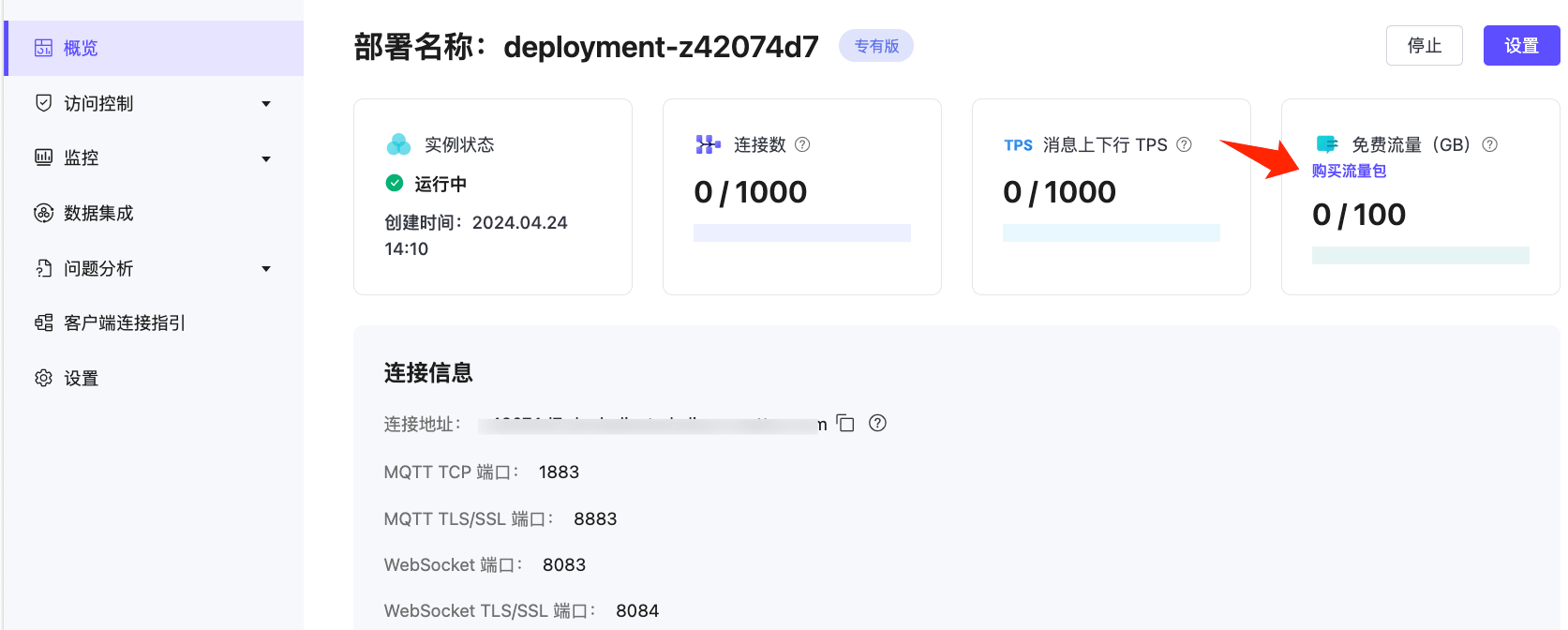Expand the 问题分析 submenu arrow
Screen dimensions: 1568x630
[x=266, y=269]
